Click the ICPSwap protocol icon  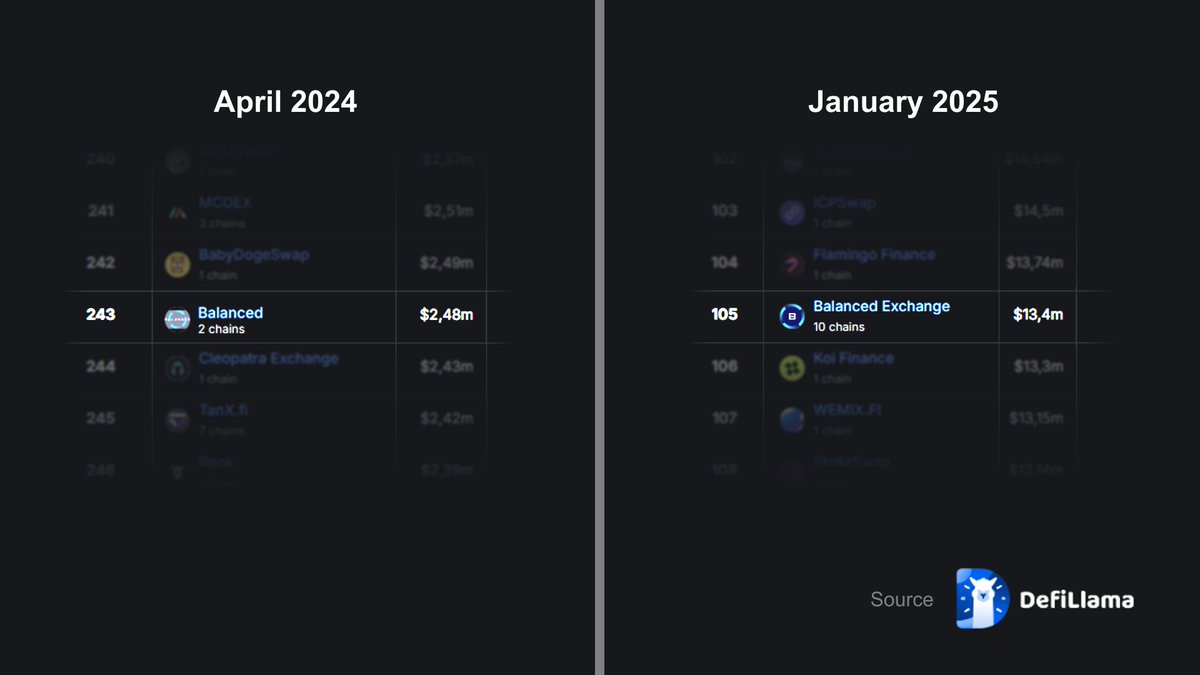[792, 212]
